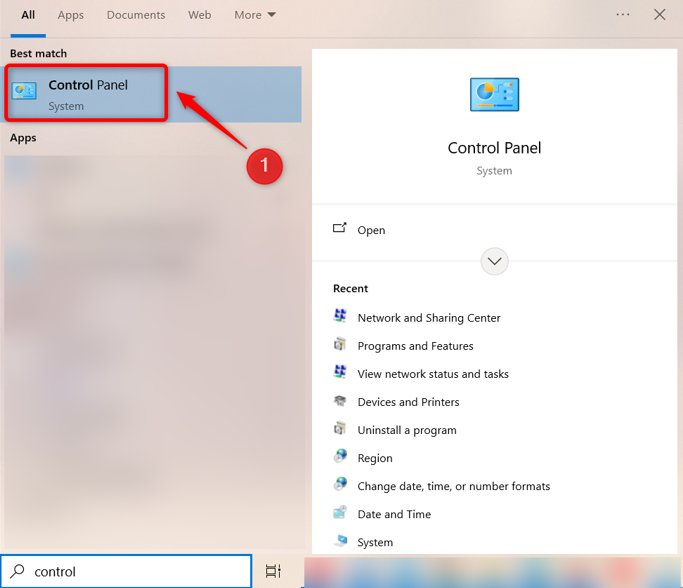Image resolution: width=683 pixels, height=588 pixels.
Task: Switch to the Web tab
Action: click(199, 15)
